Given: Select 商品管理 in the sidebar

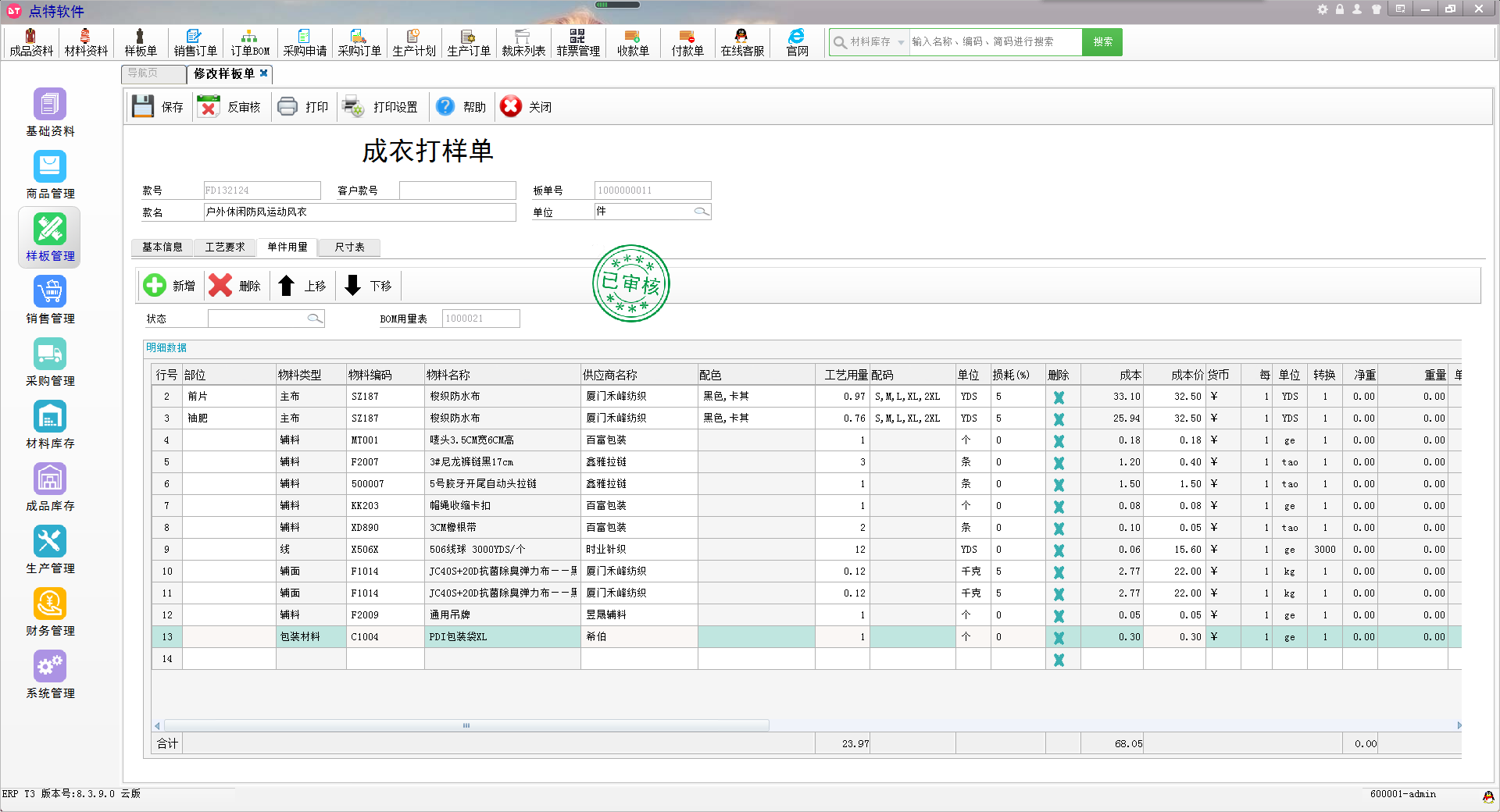Looking at the screenshot, I should 50,175.
